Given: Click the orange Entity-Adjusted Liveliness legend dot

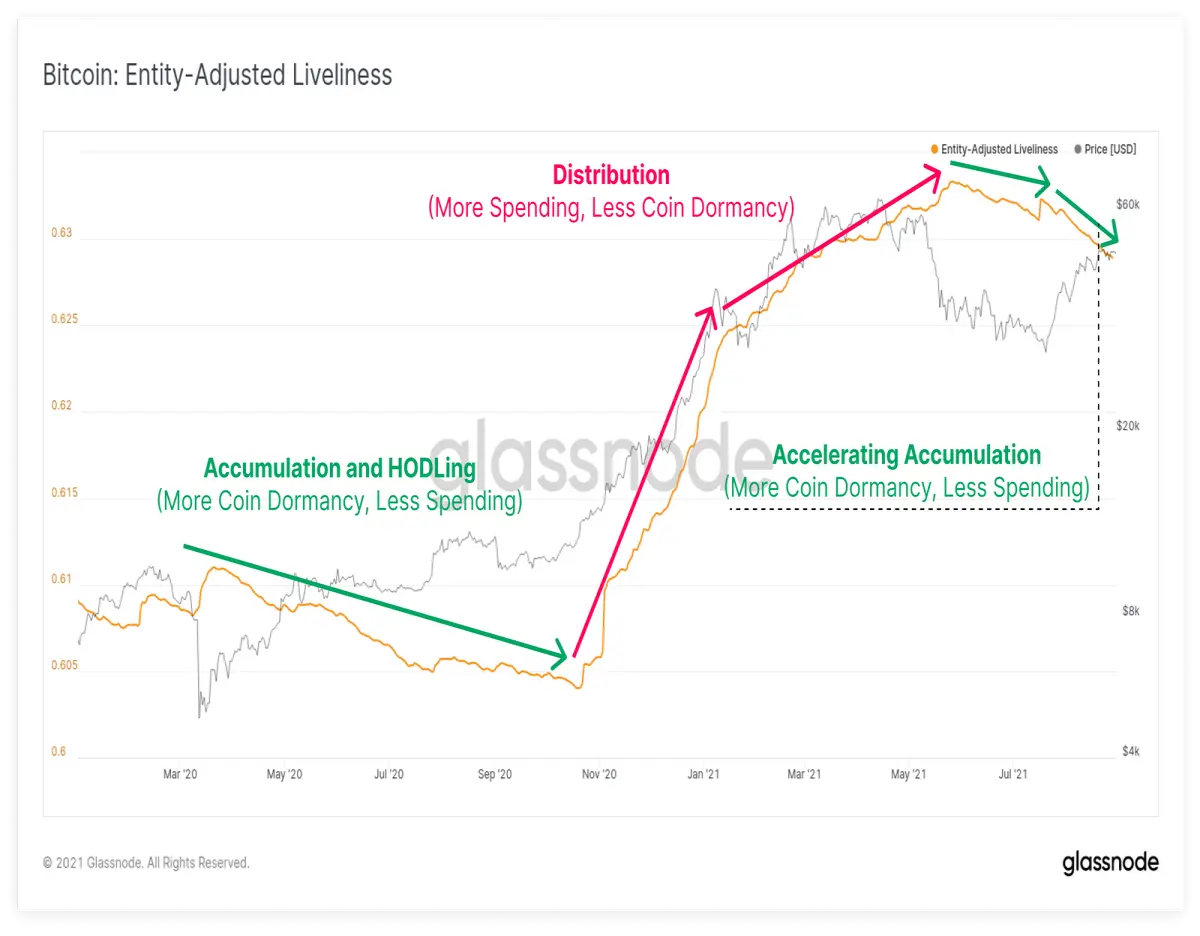Looking at the screenshot, I should (x=934, y=149).
